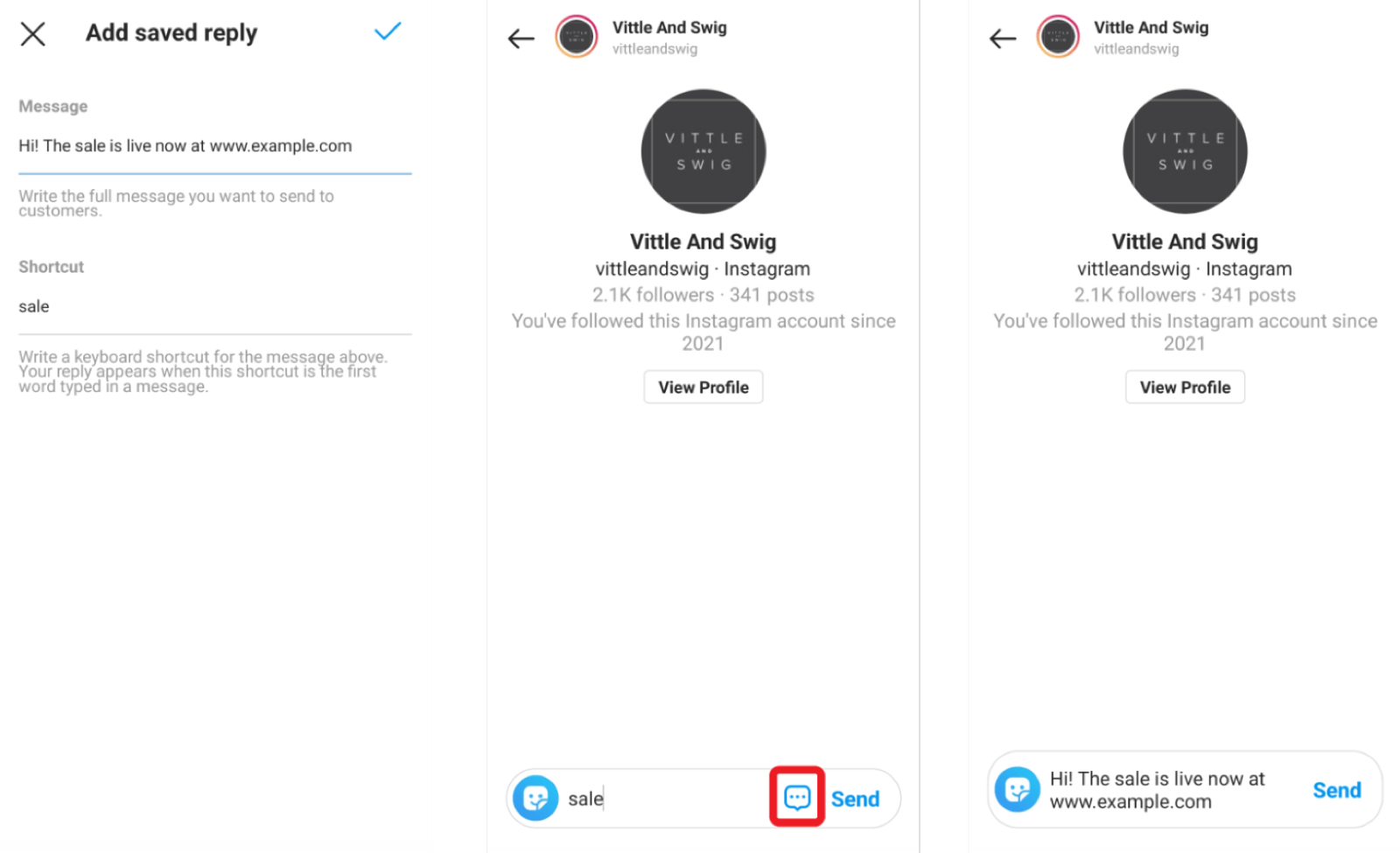Send the sale shortcut message
The height and width of the screenshot is (853, 1400).
pos(855,799)
